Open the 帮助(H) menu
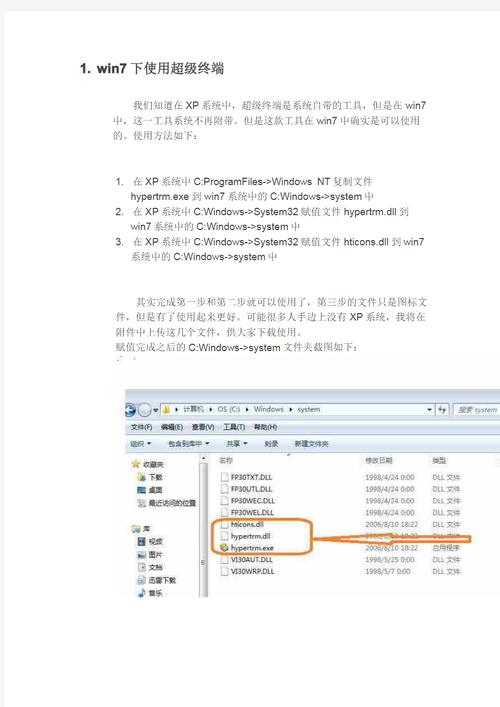Screen dimensions: 500x707 (266, 427)
